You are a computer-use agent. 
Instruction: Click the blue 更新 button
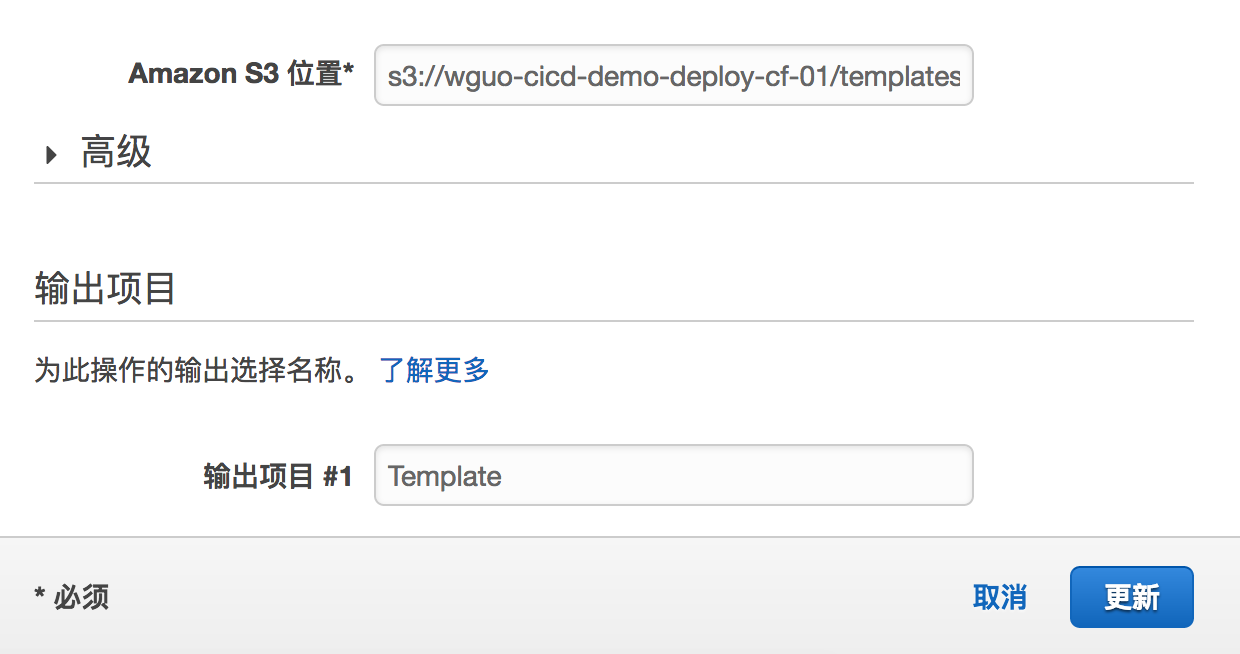click(x=1131, y=598)
